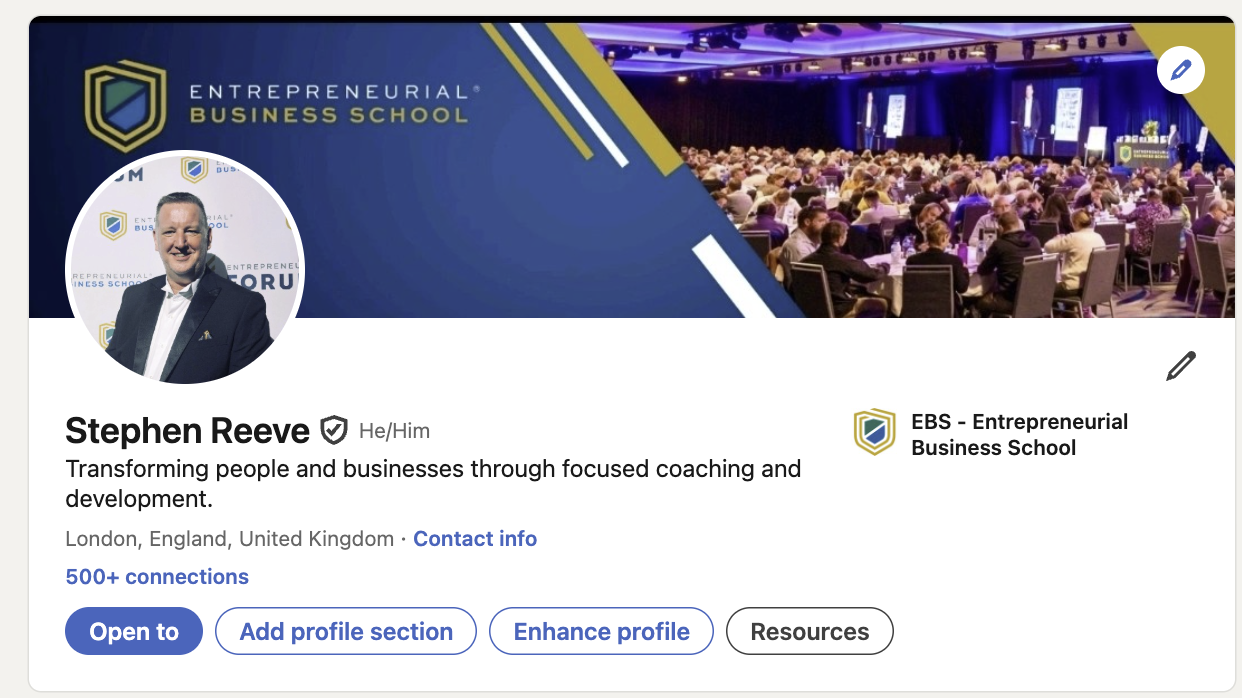Click the edit cover photo pencil icon
This screenshot has height=698, width=1242.
coord(1180,70)
